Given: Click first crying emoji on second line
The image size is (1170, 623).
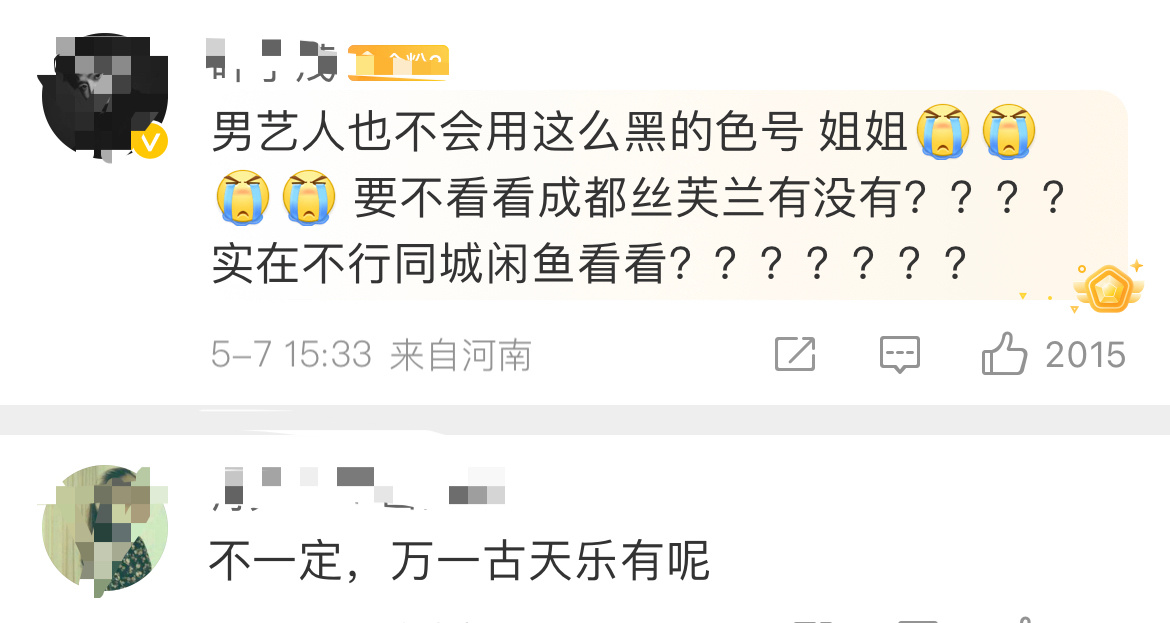Looking at the screenshot, I should coord(243,198).
